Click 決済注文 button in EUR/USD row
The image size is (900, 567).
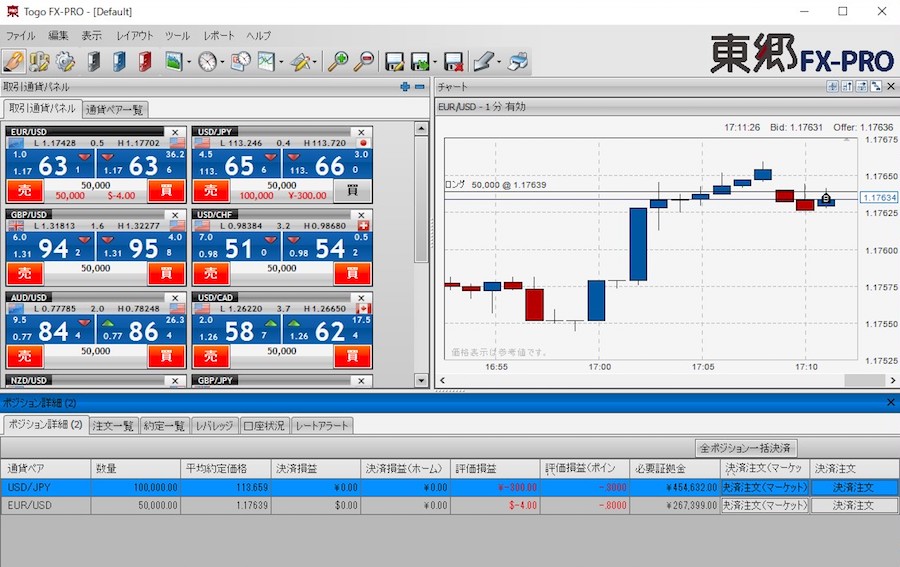(x=854, y=506)
